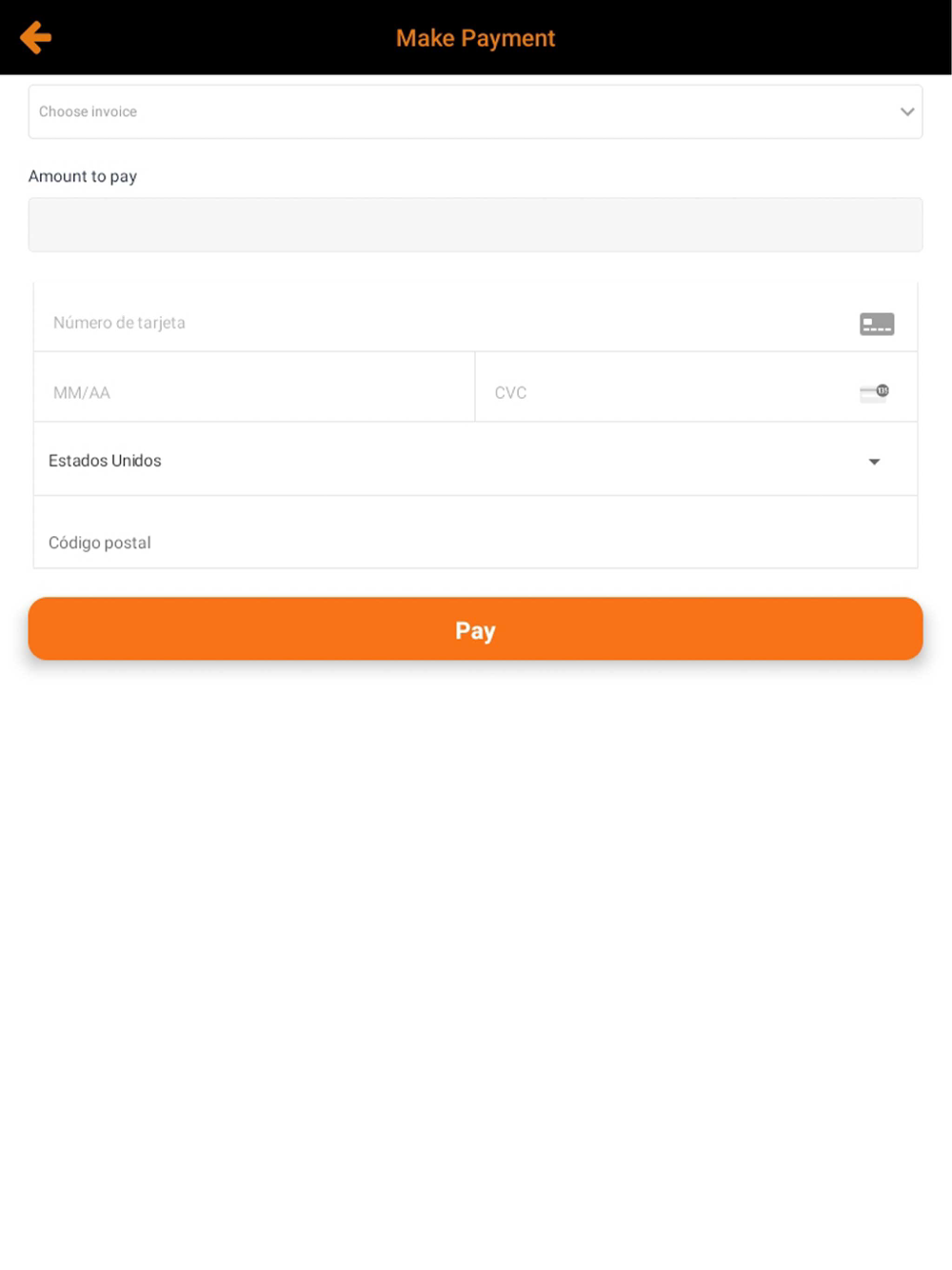Open the country list arrow beside Estados Unidos
Screen dimensions: 952x1270
[874, 462]
